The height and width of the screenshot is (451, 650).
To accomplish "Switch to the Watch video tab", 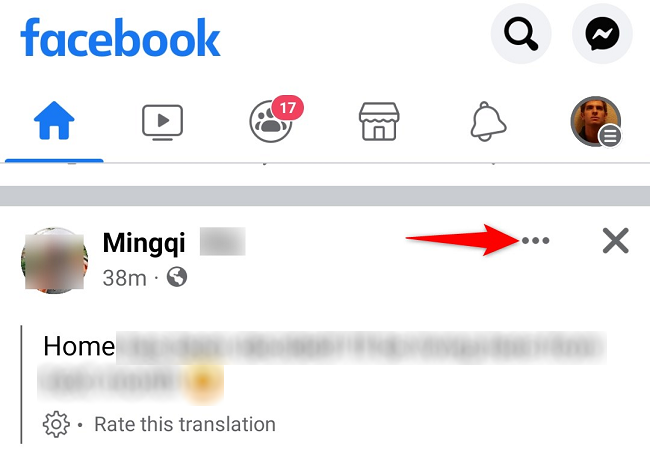I will [162, 122].
